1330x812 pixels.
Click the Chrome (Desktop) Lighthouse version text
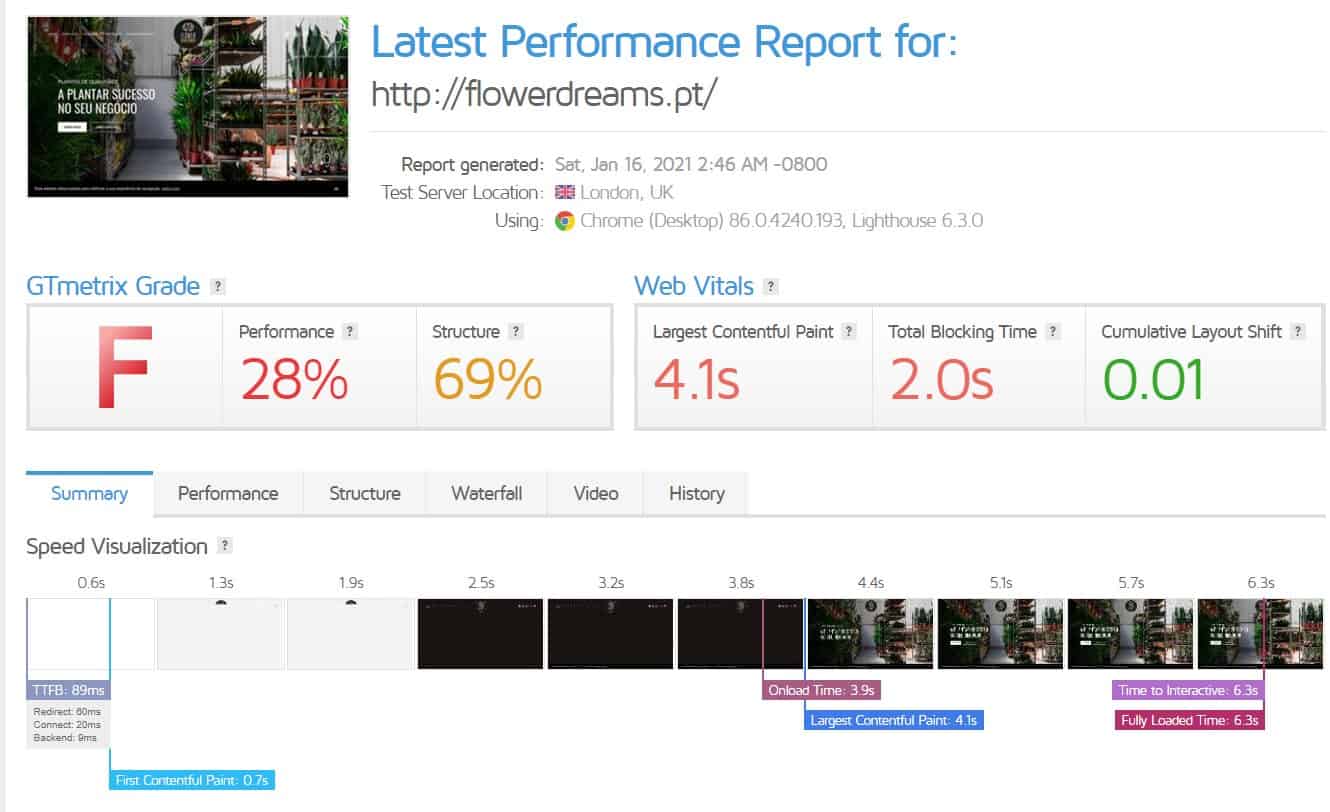(x=781, y=221)
